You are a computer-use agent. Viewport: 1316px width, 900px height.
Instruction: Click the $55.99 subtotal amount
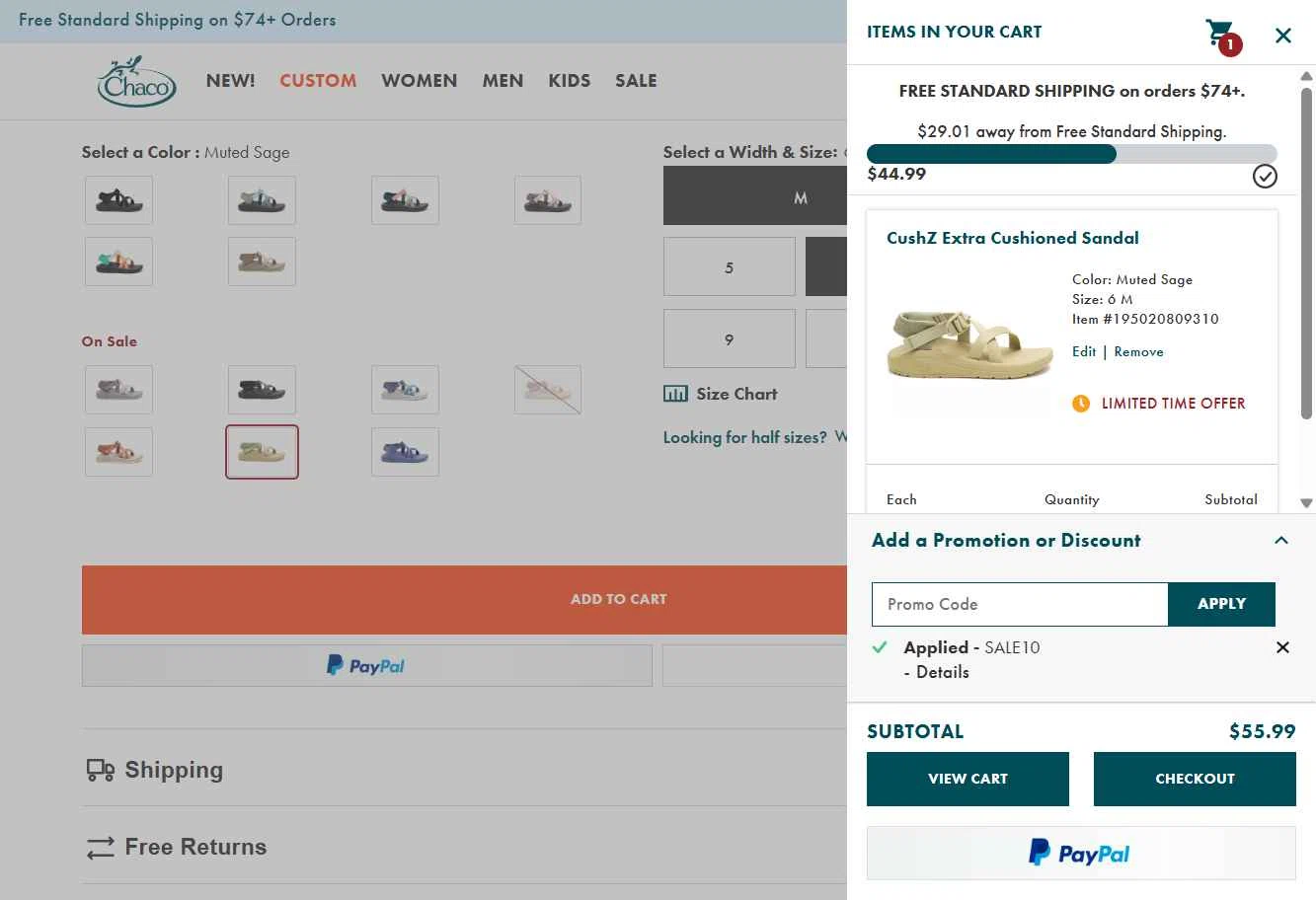[1262, 731]
